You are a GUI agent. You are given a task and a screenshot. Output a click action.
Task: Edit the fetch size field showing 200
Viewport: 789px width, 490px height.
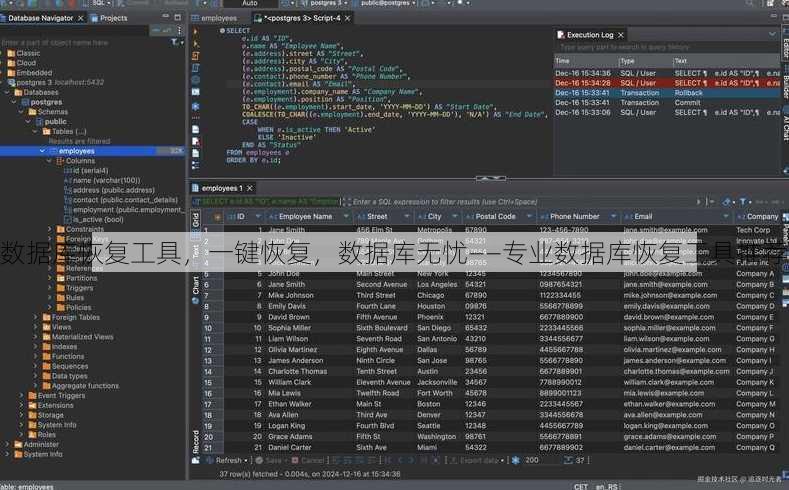coord(540,460)
